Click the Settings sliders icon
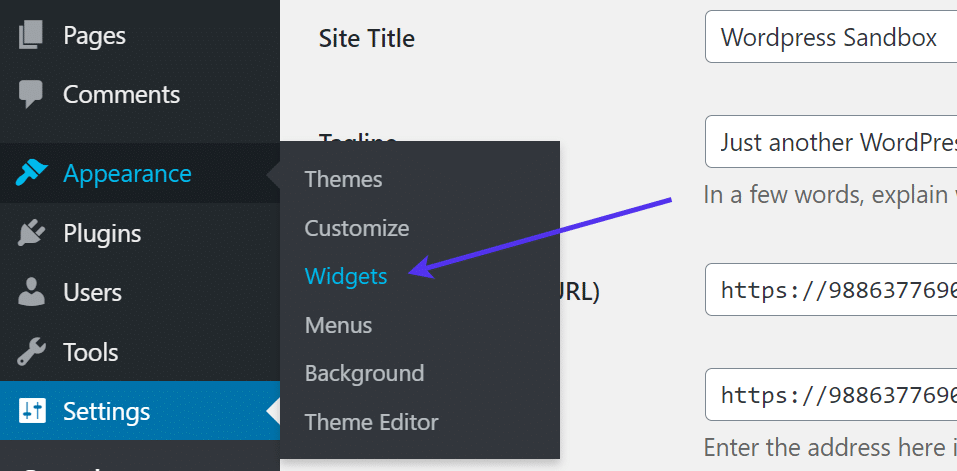The height and width of the screenshot is (471, 957). pyautogui.click(x=31, y=411)
